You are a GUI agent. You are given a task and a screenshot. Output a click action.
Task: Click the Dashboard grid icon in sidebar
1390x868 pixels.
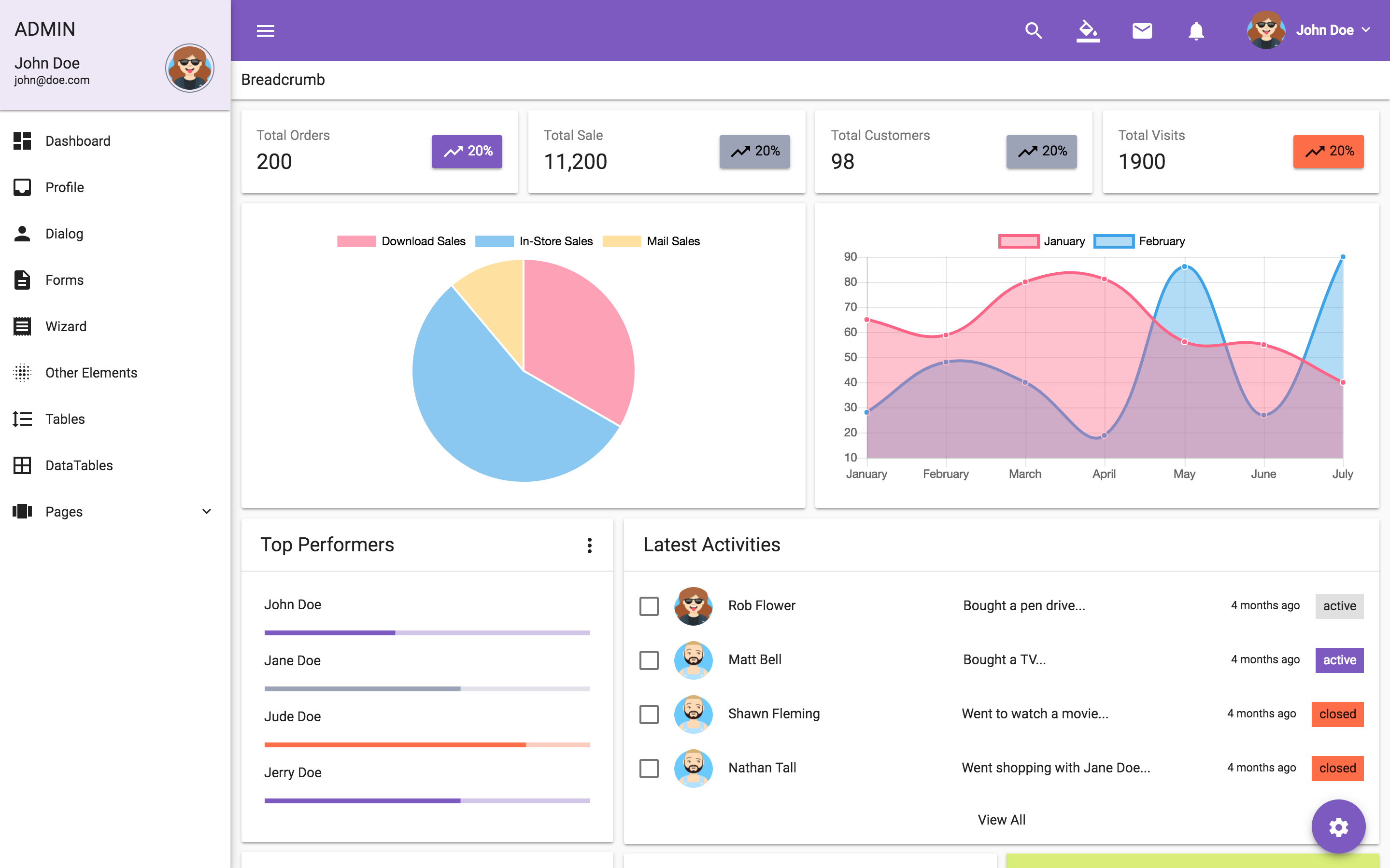click(x=22, y=140)
